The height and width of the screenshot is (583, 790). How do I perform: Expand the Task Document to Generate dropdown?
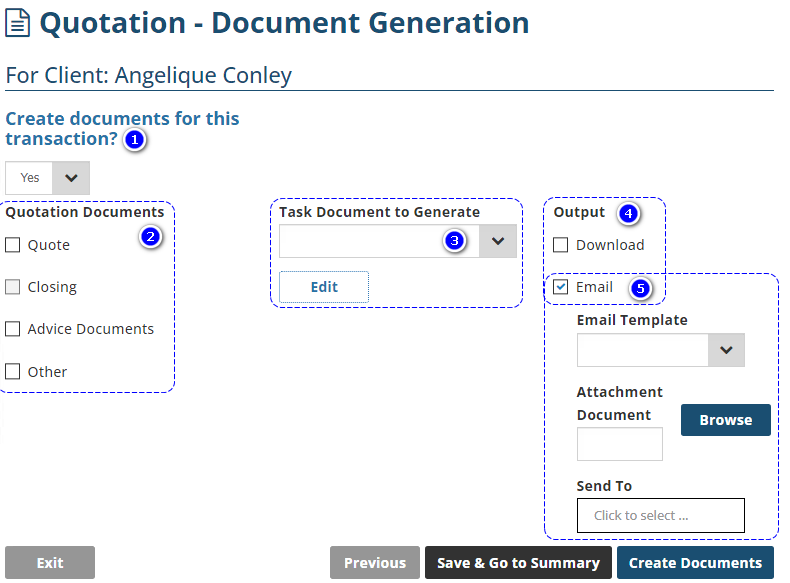(x=497, y=241)
